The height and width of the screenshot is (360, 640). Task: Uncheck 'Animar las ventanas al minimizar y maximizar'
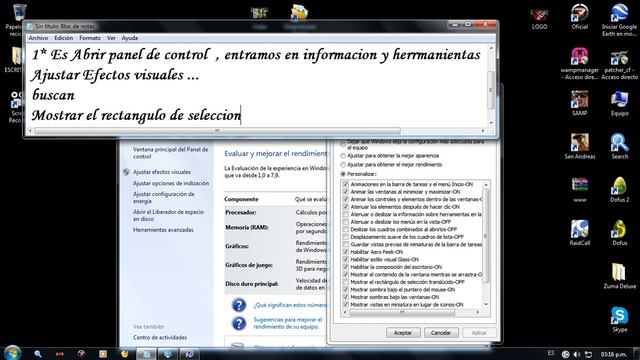click(x=346, y=192)
